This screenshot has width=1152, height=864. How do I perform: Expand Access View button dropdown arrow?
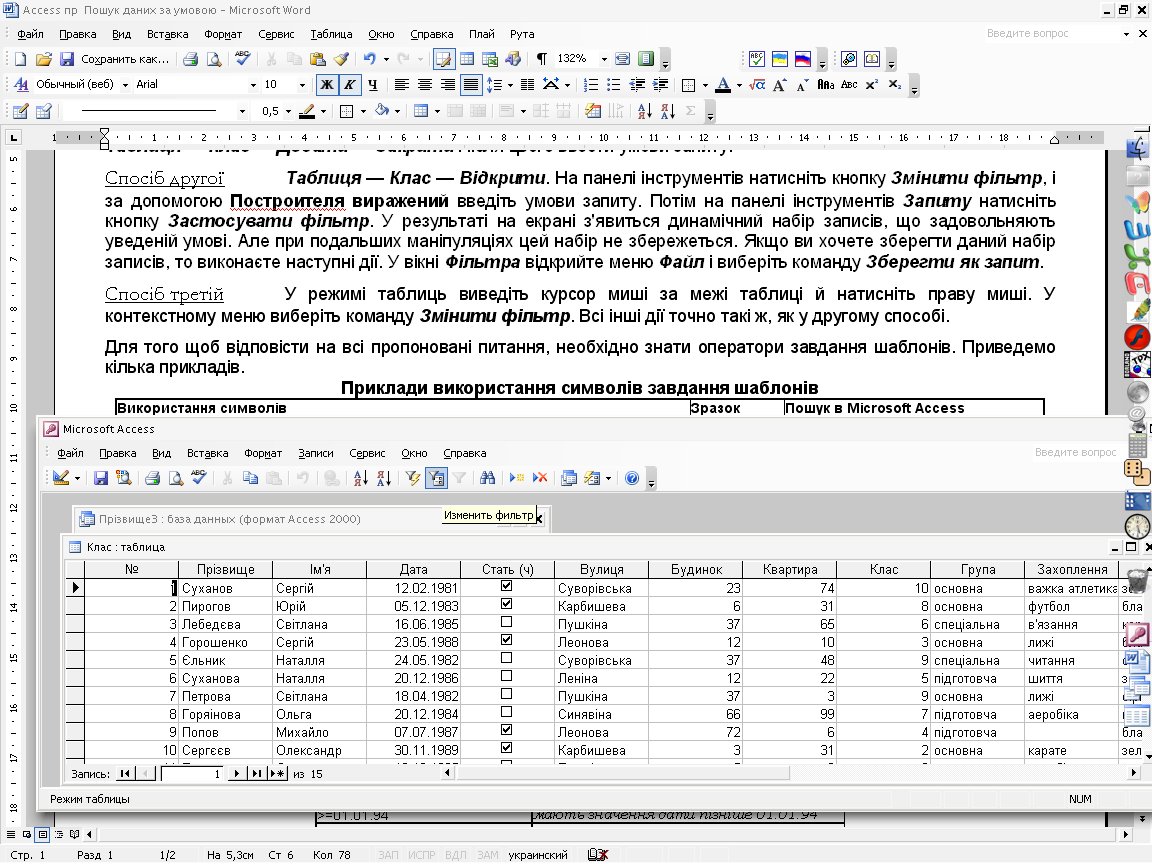tap(77, 478)
